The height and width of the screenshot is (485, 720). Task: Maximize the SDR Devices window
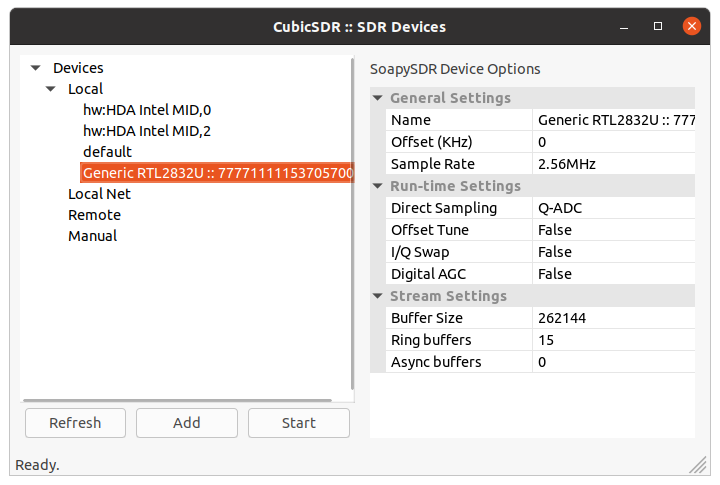tap(658, 26)
